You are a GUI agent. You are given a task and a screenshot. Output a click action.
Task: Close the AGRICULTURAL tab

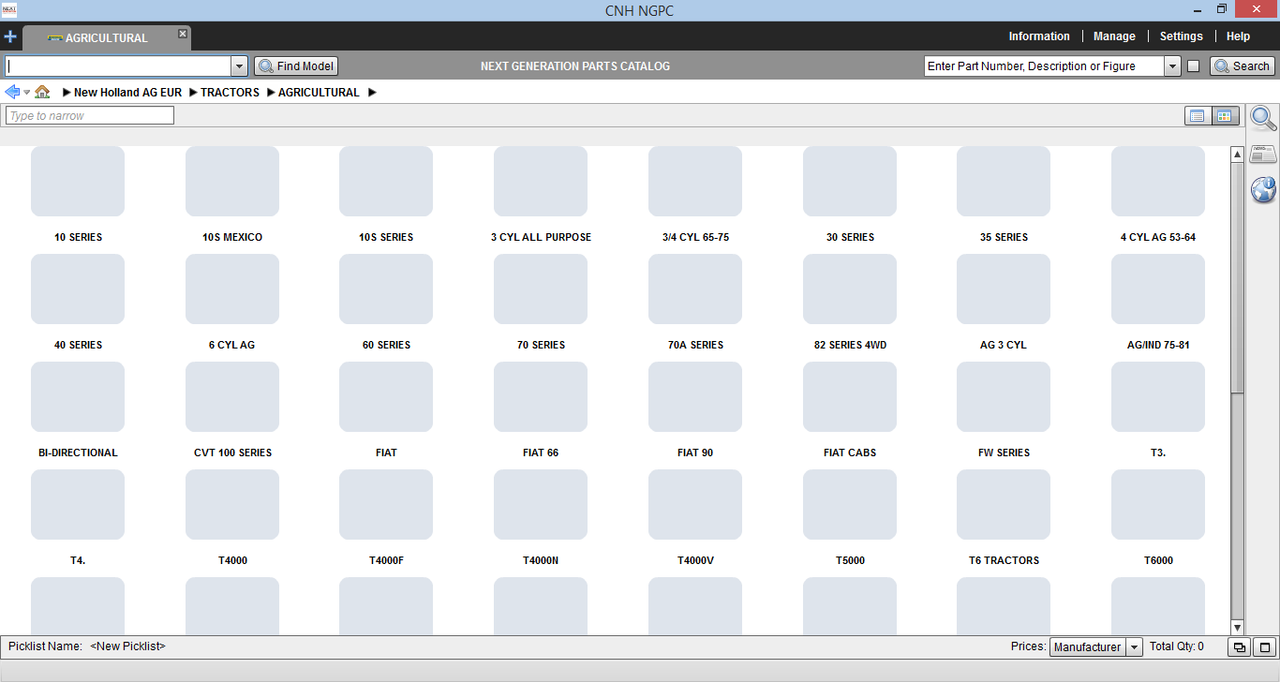[183, 33]
